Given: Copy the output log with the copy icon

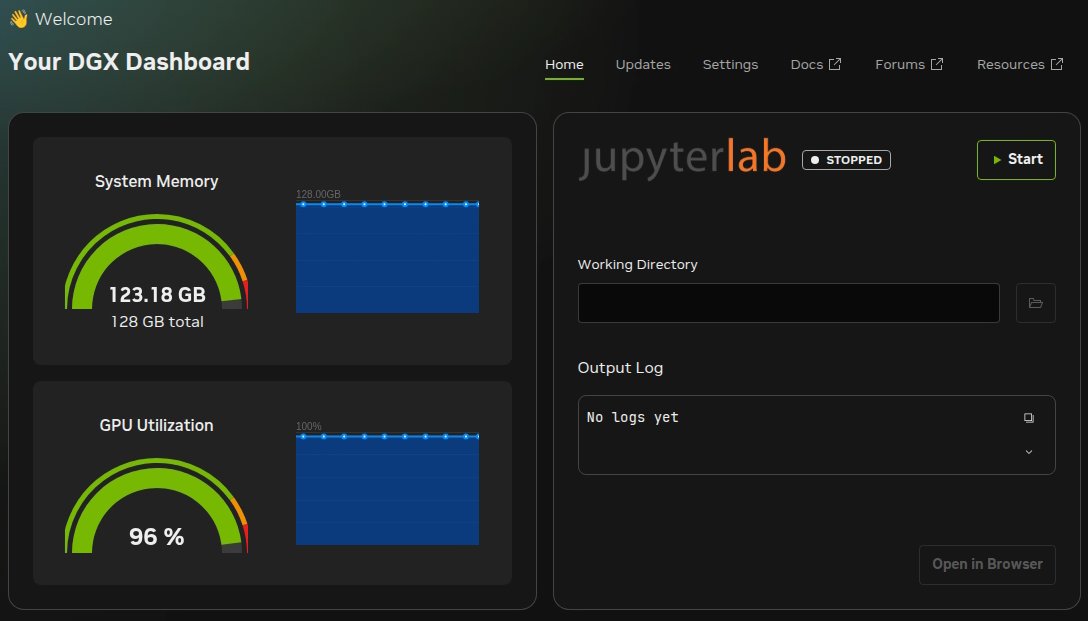Looking at the screenshot, I should 1028,418.
